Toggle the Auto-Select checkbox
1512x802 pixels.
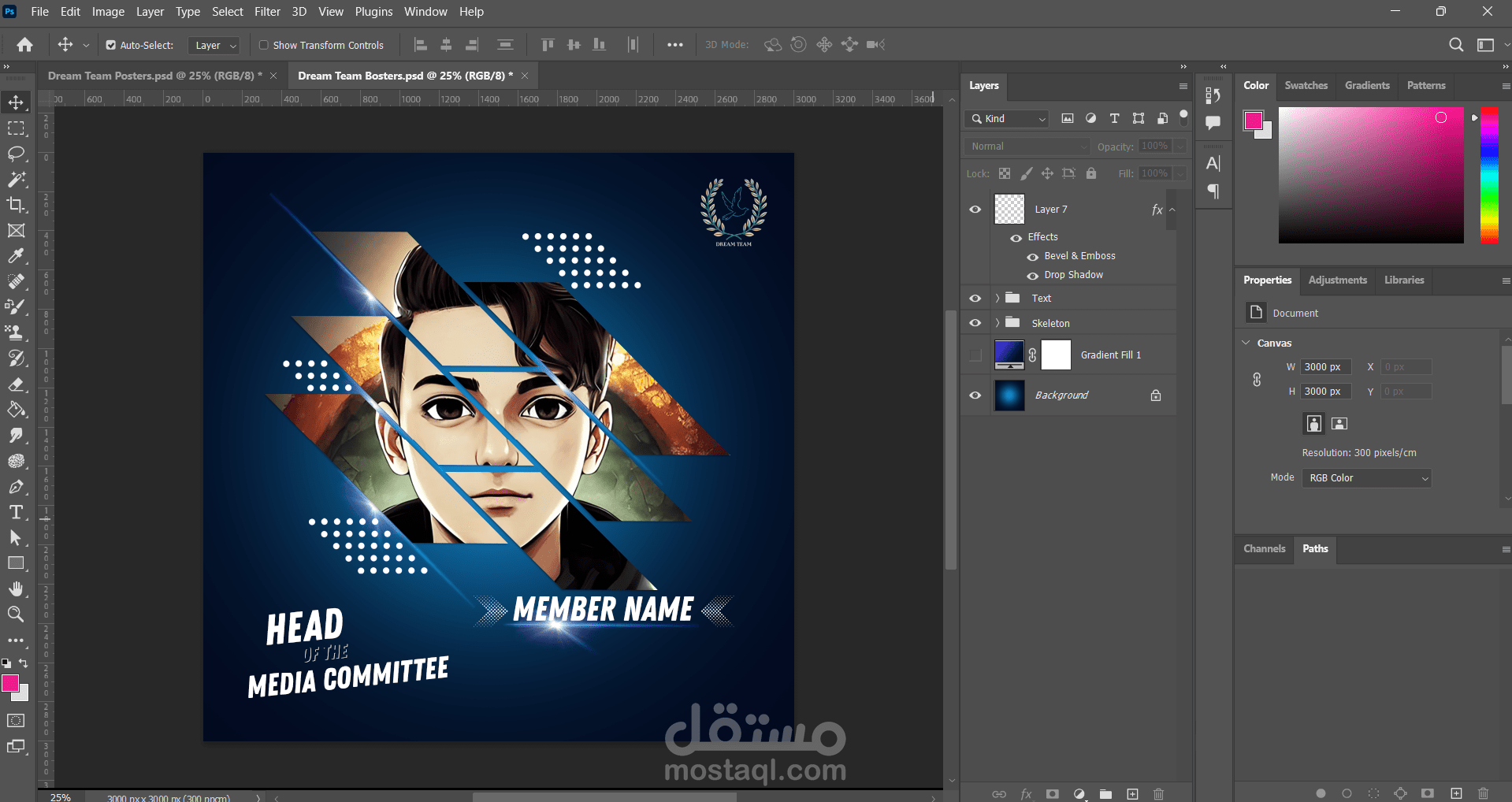click(111, 45)
